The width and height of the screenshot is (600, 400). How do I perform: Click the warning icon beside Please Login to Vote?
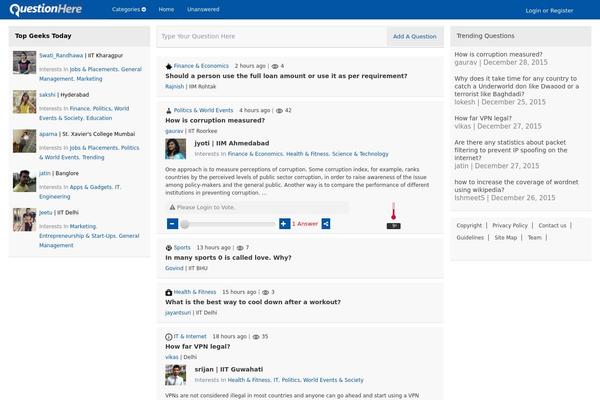[172, 207]
